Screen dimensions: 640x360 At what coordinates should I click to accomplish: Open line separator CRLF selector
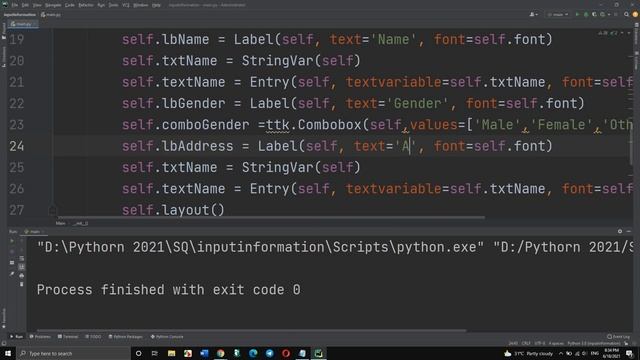[526, 343]
